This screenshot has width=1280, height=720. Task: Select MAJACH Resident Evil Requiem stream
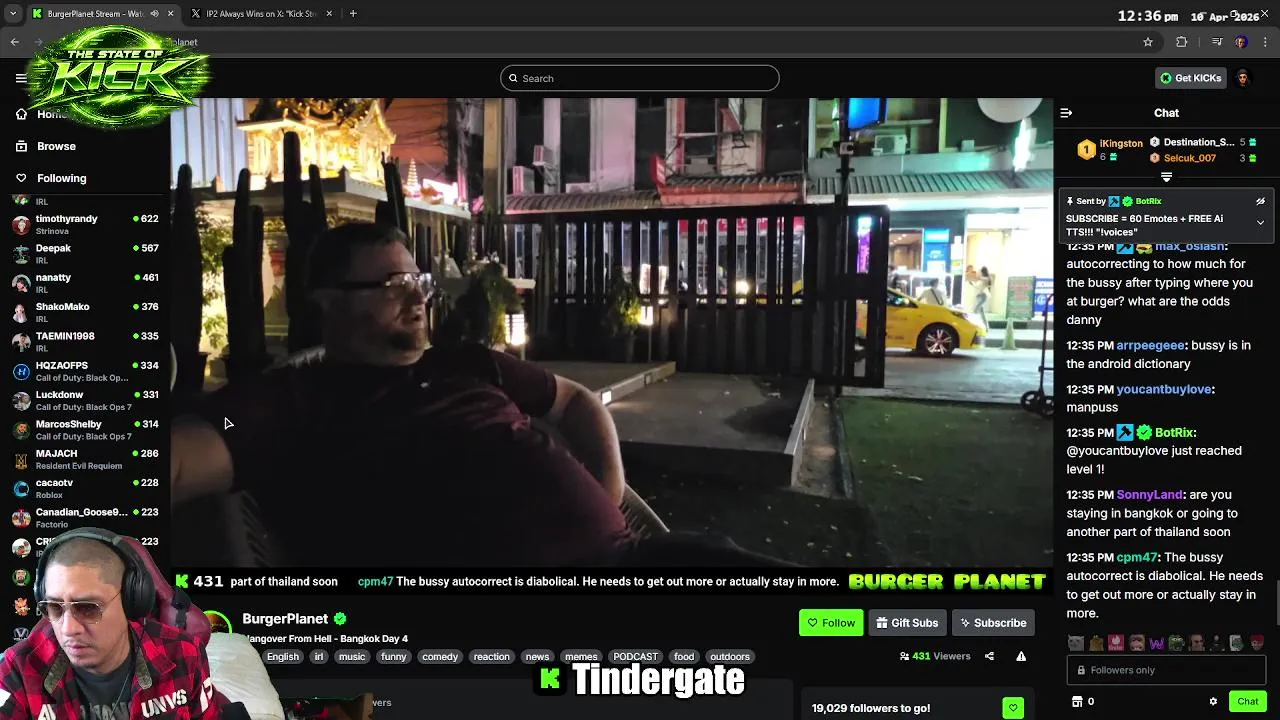coord(85,459)
